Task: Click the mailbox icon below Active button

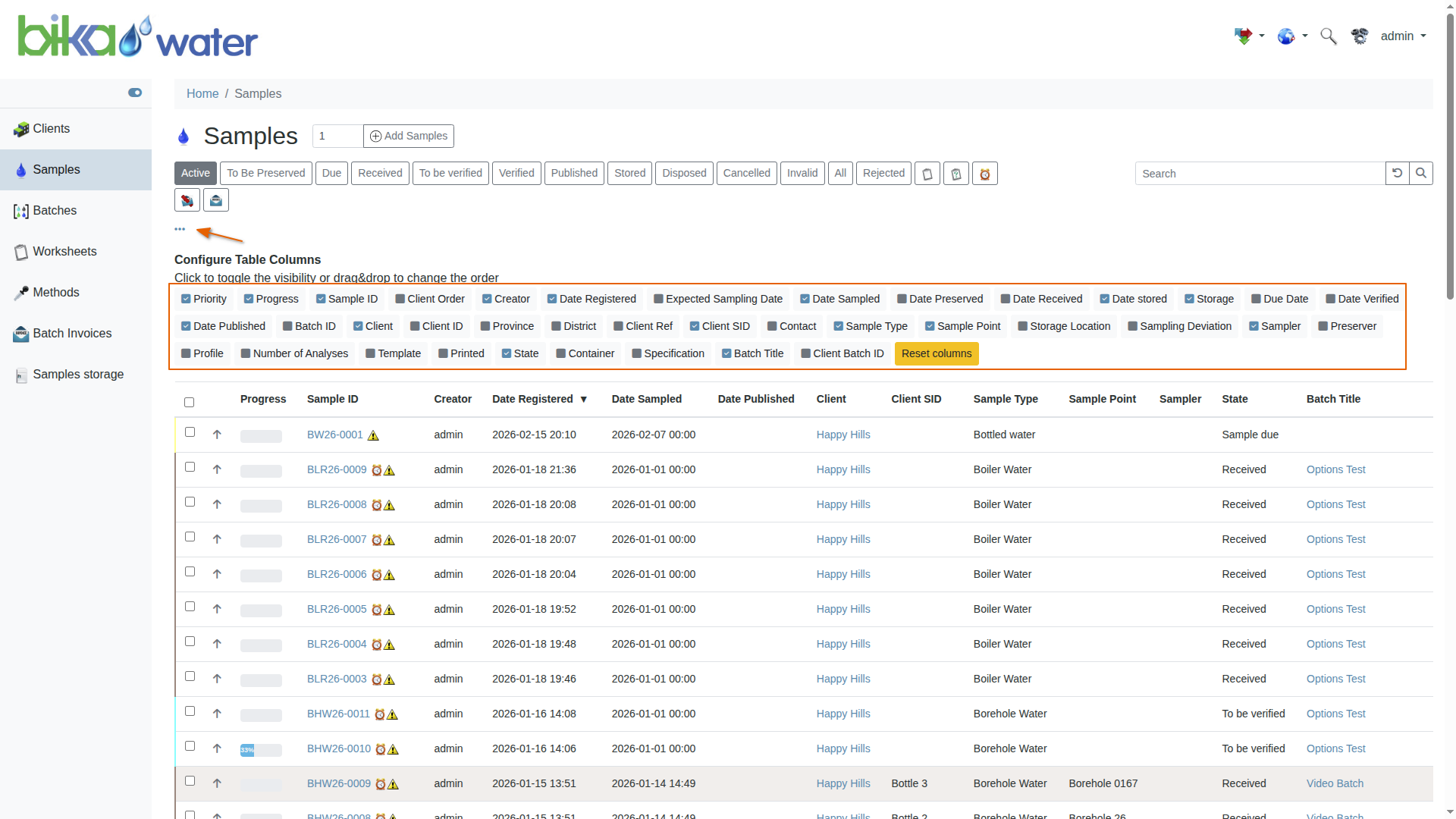Action: pyautogui.click(x=216, y=200)
